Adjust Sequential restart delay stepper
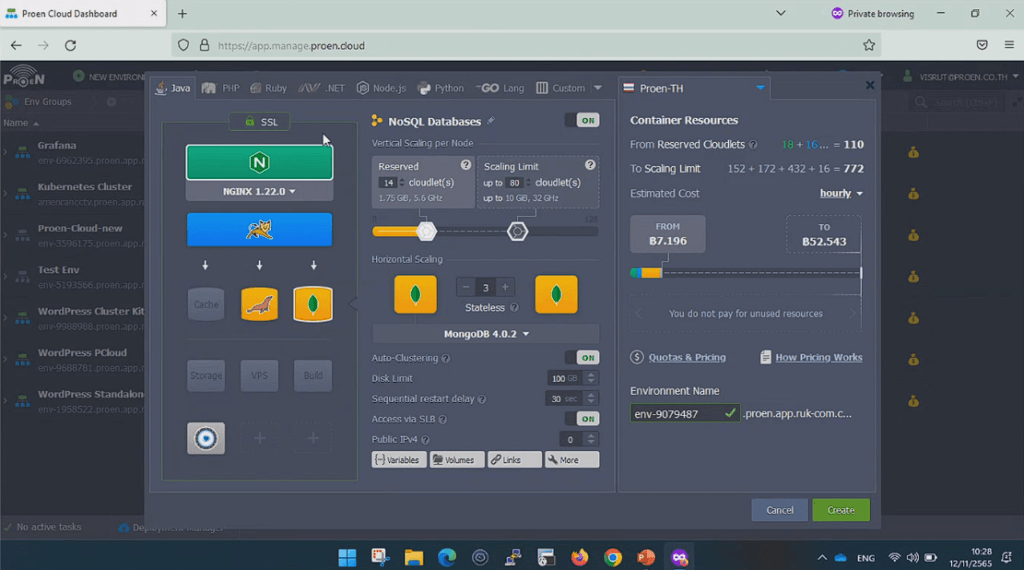Screen dimensions: 1024x570 pyautogui.click(x=591, y=398)
